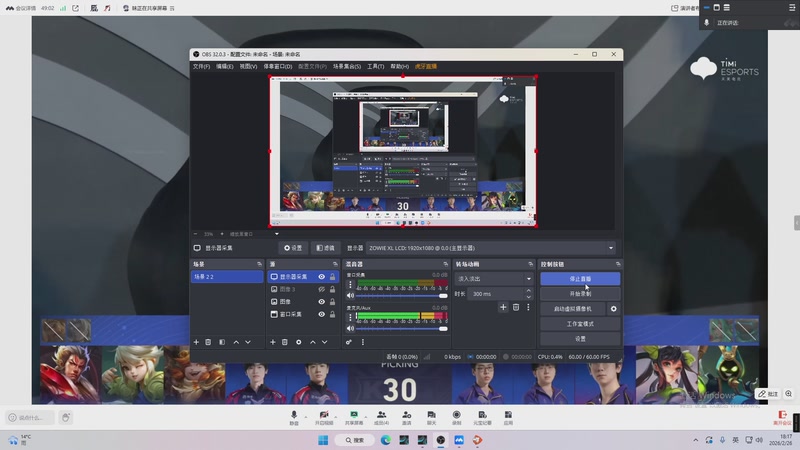Open source properties gear in Sources footer
Screen dimensions: 800x450
click(x=299, y=342)
